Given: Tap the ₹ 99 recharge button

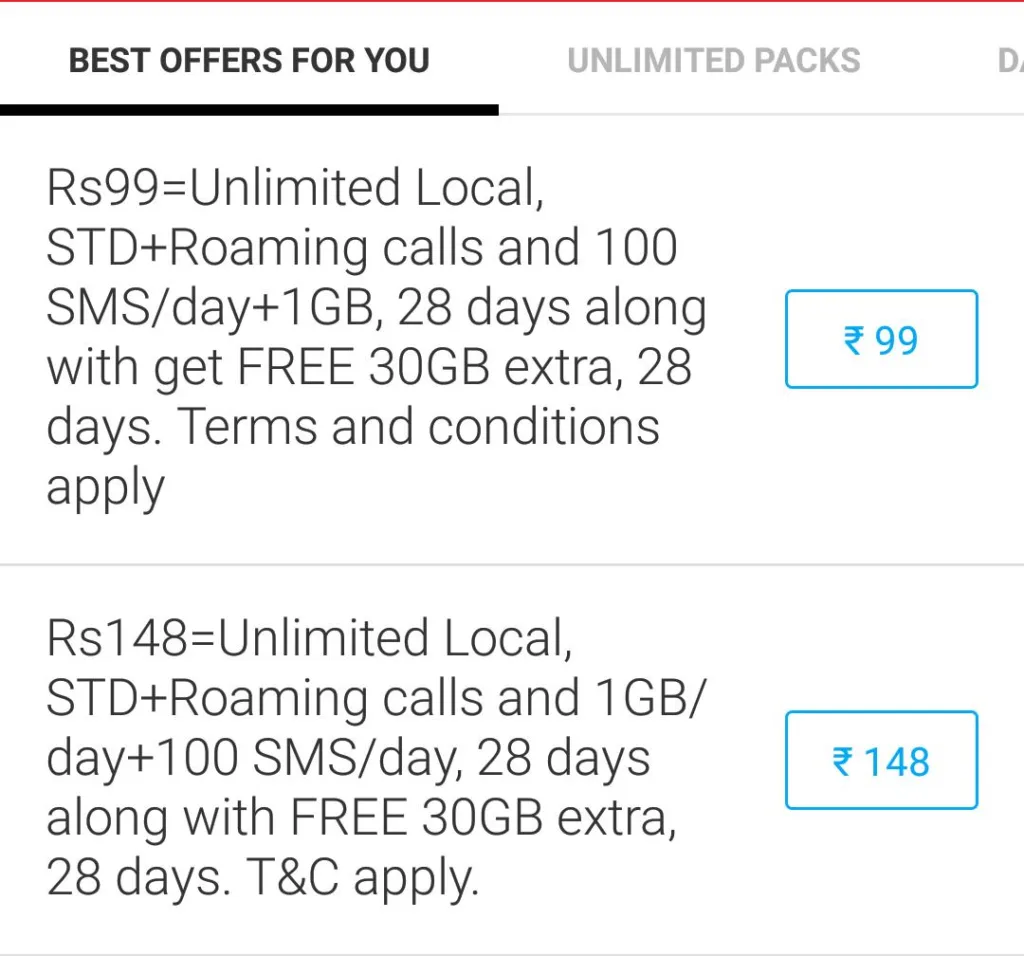Looking at the screenshot, I should [x=881, y=340].
